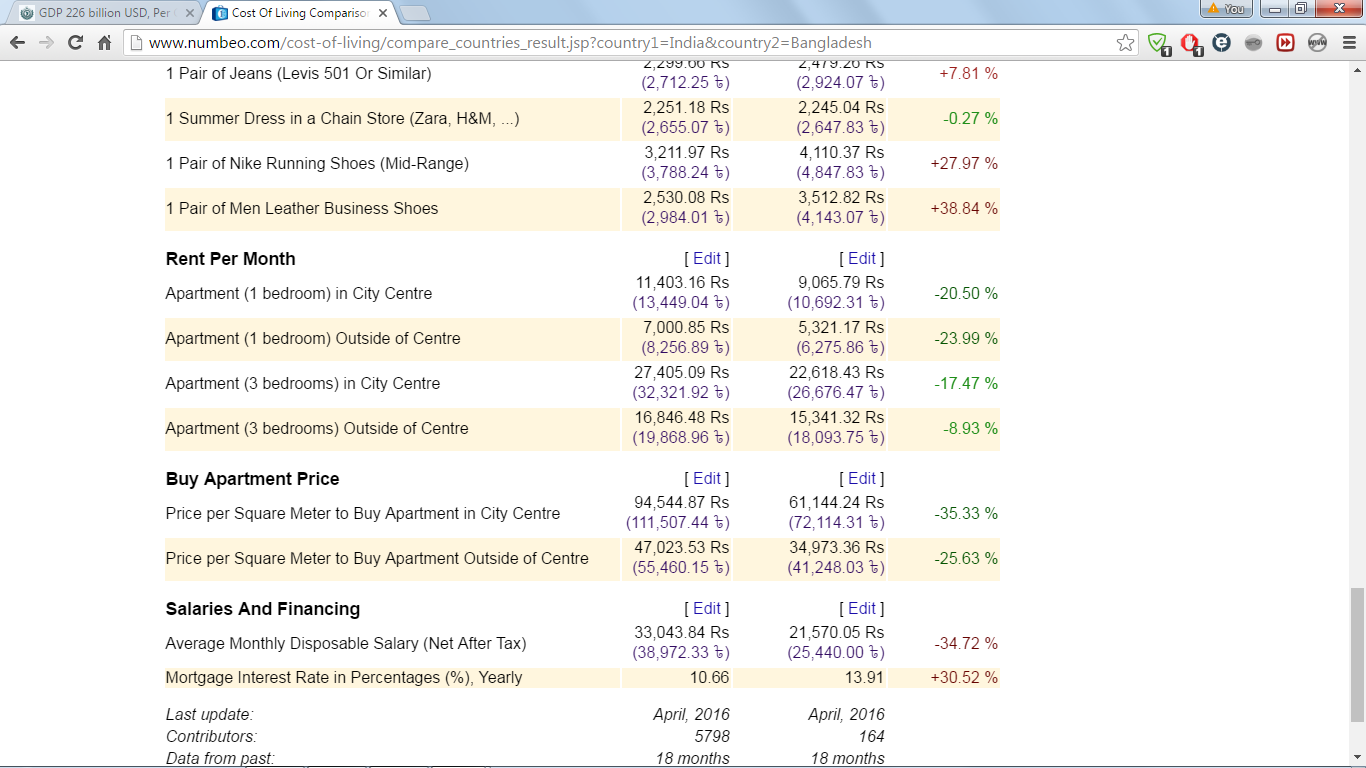Close the Cost Of Living Comparison tab
The width and height of the screenshot is (1366, 768).
383,13
